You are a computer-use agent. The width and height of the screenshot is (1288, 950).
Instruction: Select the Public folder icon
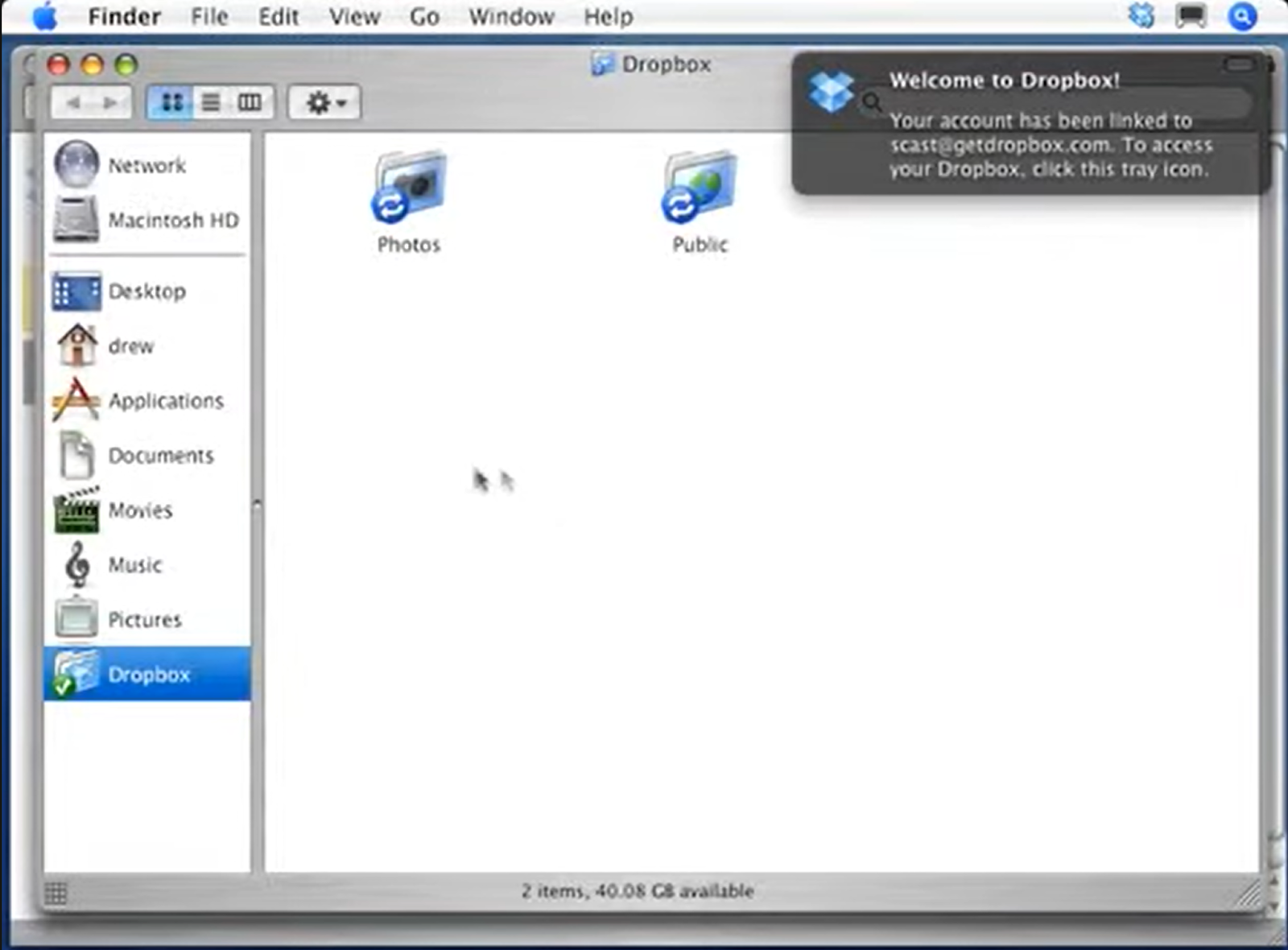(x=700, y=187)
